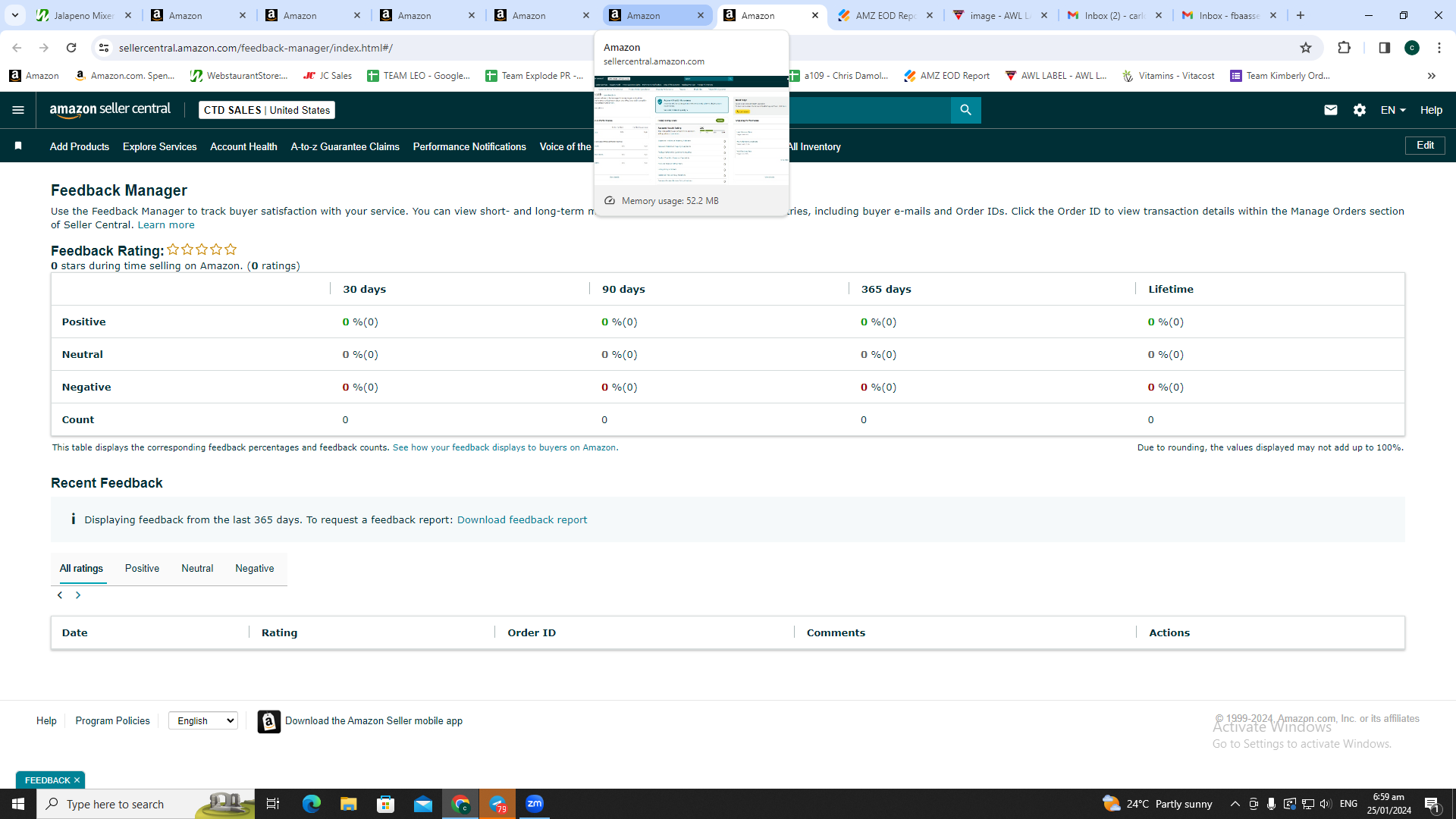Open a new browser tab
1456x819 pixels.
pyautogui.click(x=1301, y=15)
